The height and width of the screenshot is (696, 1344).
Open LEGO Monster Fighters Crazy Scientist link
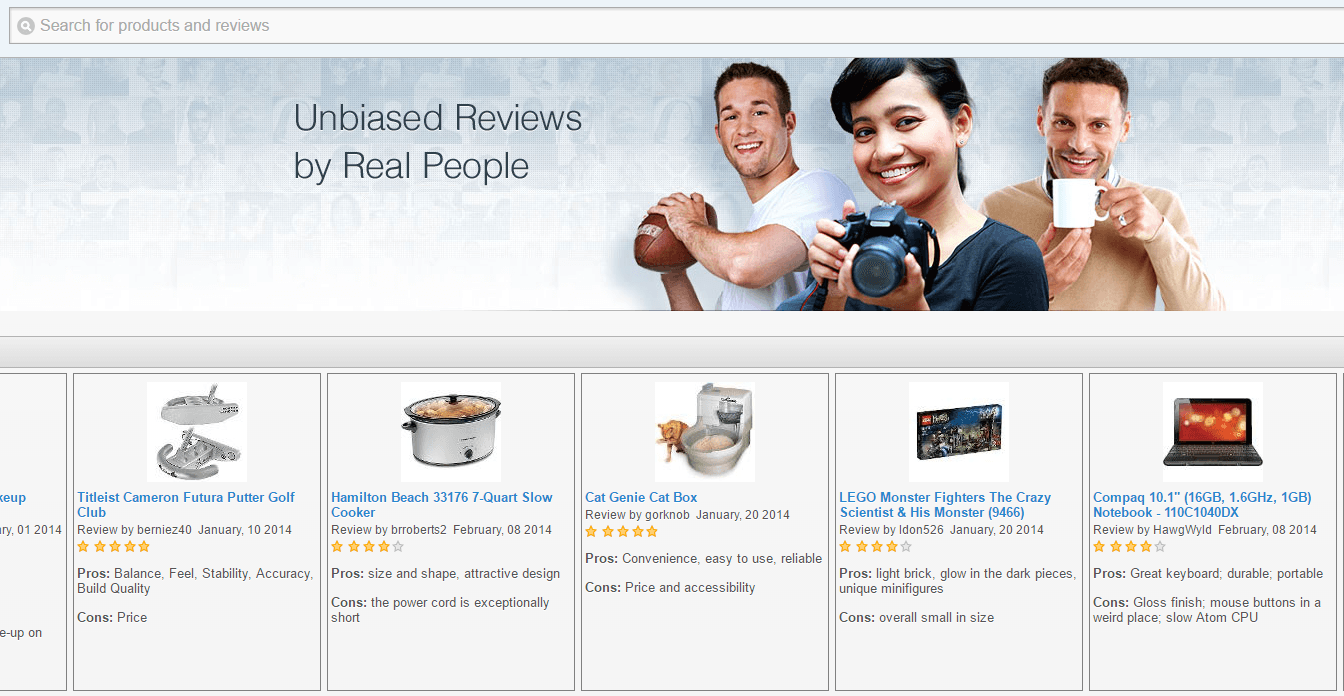(x=945, y=505)
